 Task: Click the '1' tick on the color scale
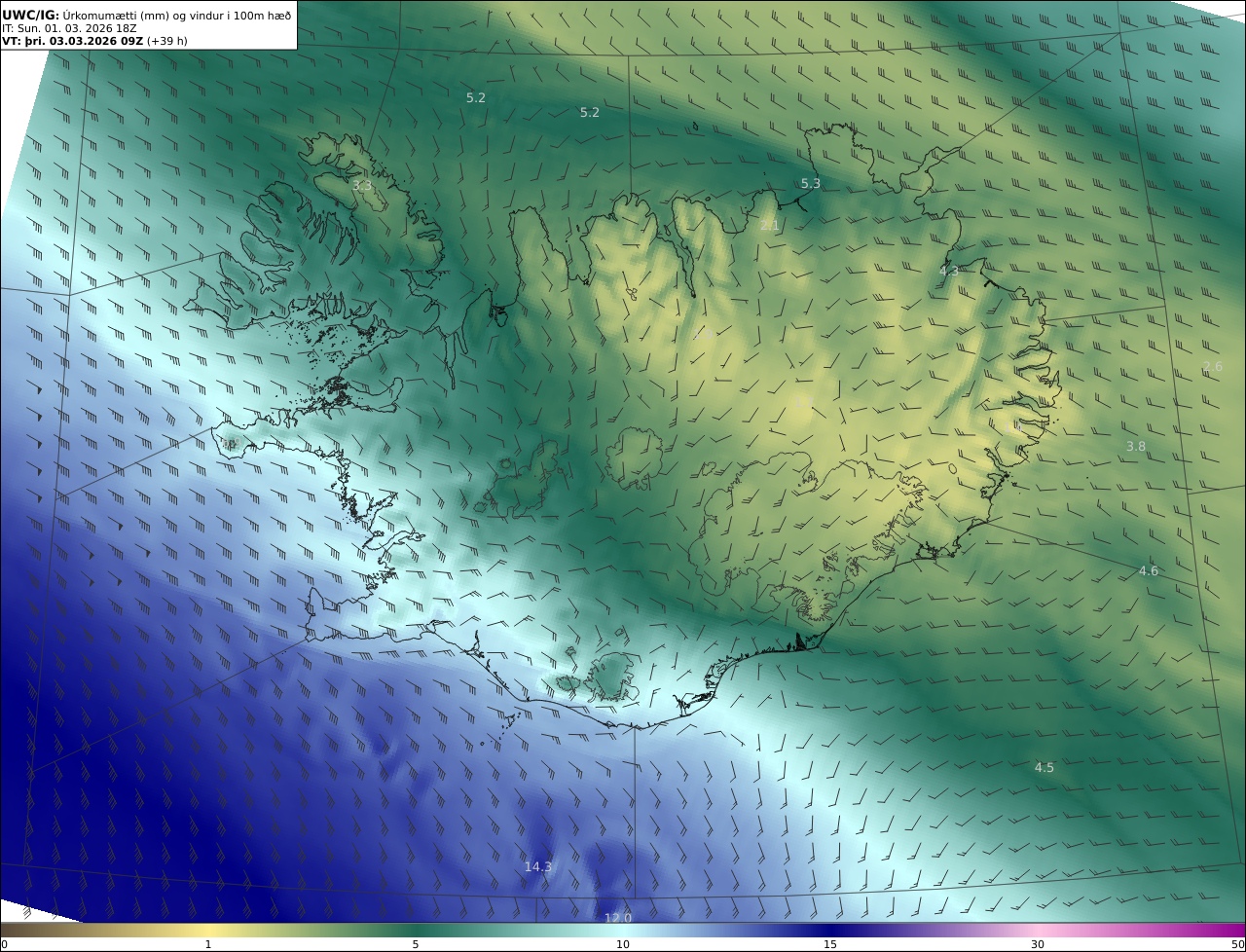(x=208, y=944)
